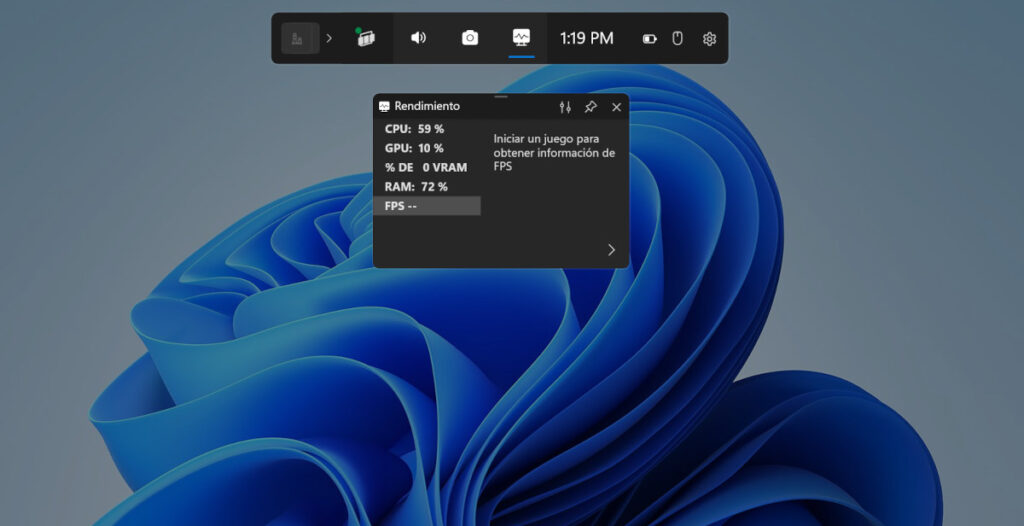This screenshot has height=526, width=1024.
Task: Open the Audio widget speaker icon
Action: pyautogui.click(x=418, y=38)
